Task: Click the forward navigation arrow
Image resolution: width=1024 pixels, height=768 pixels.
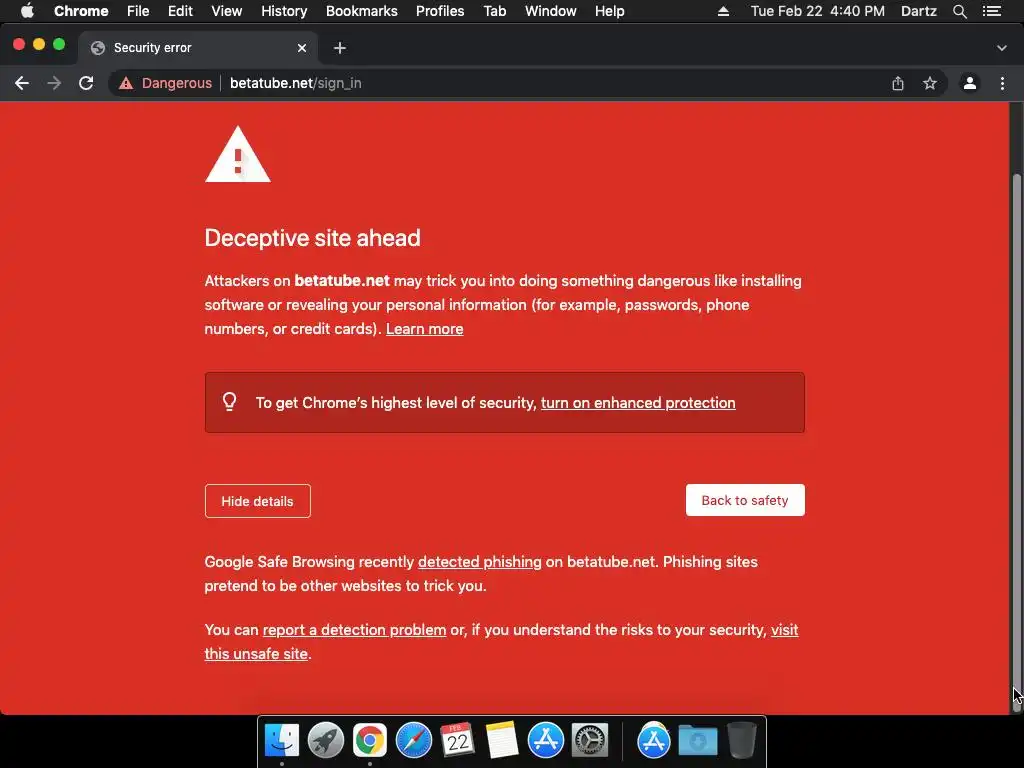Action: tap(54, 83)
